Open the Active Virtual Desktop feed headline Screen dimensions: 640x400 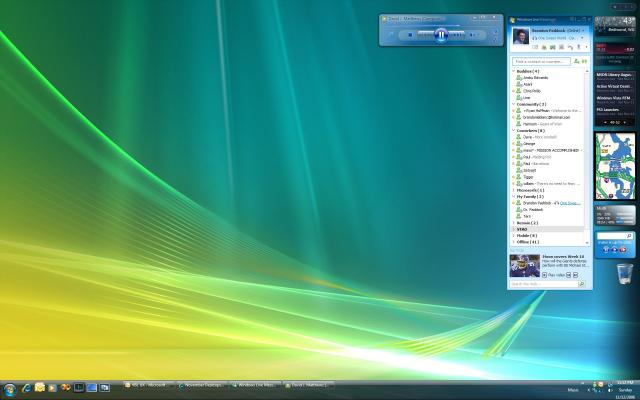[x=615, y=88]
